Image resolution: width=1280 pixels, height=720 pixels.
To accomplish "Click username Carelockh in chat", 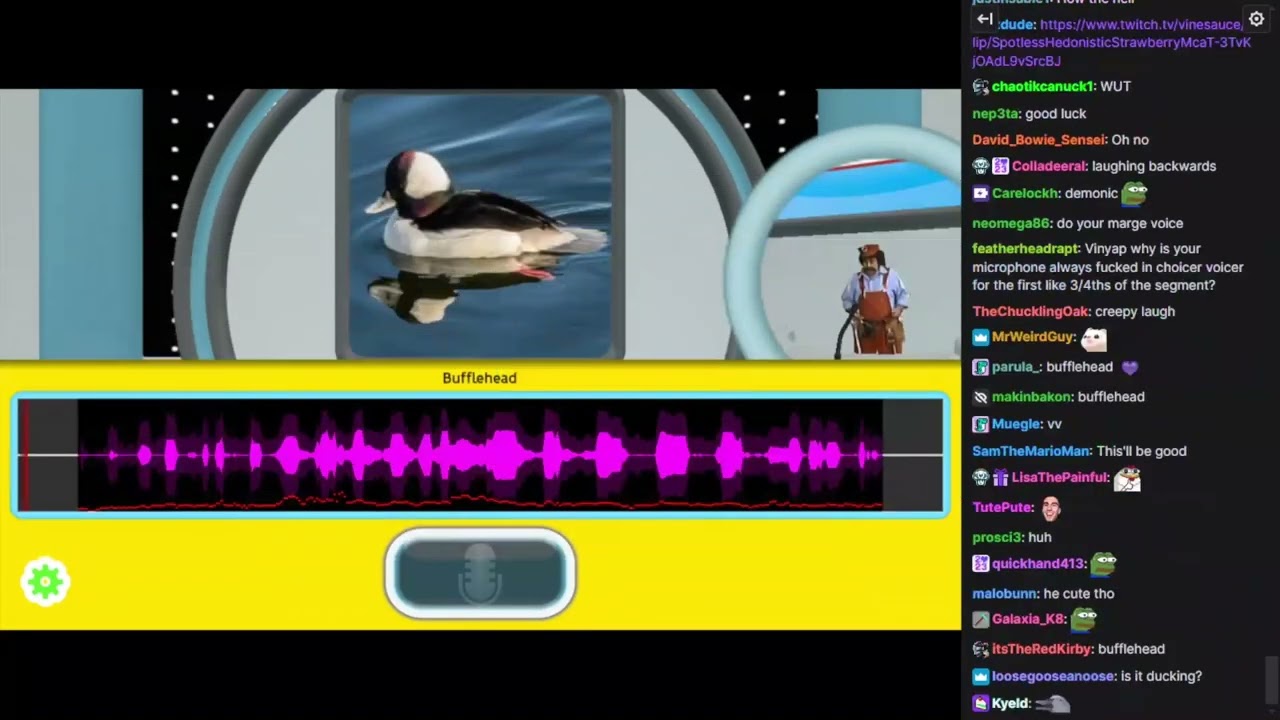I will coord(1024,194).
